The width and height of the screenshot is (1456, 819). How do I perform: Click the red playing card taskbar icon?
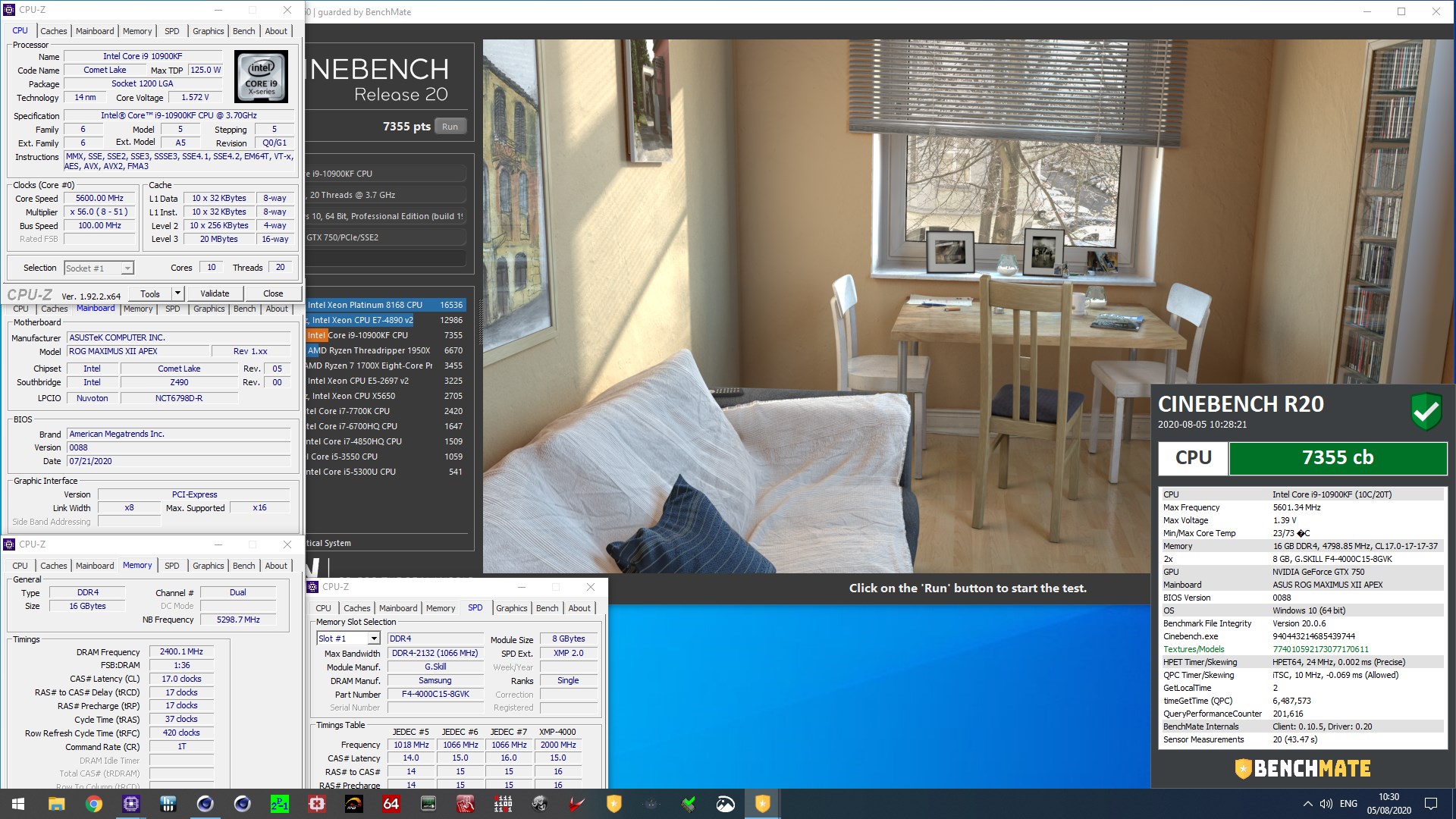[x=465, y=804]
